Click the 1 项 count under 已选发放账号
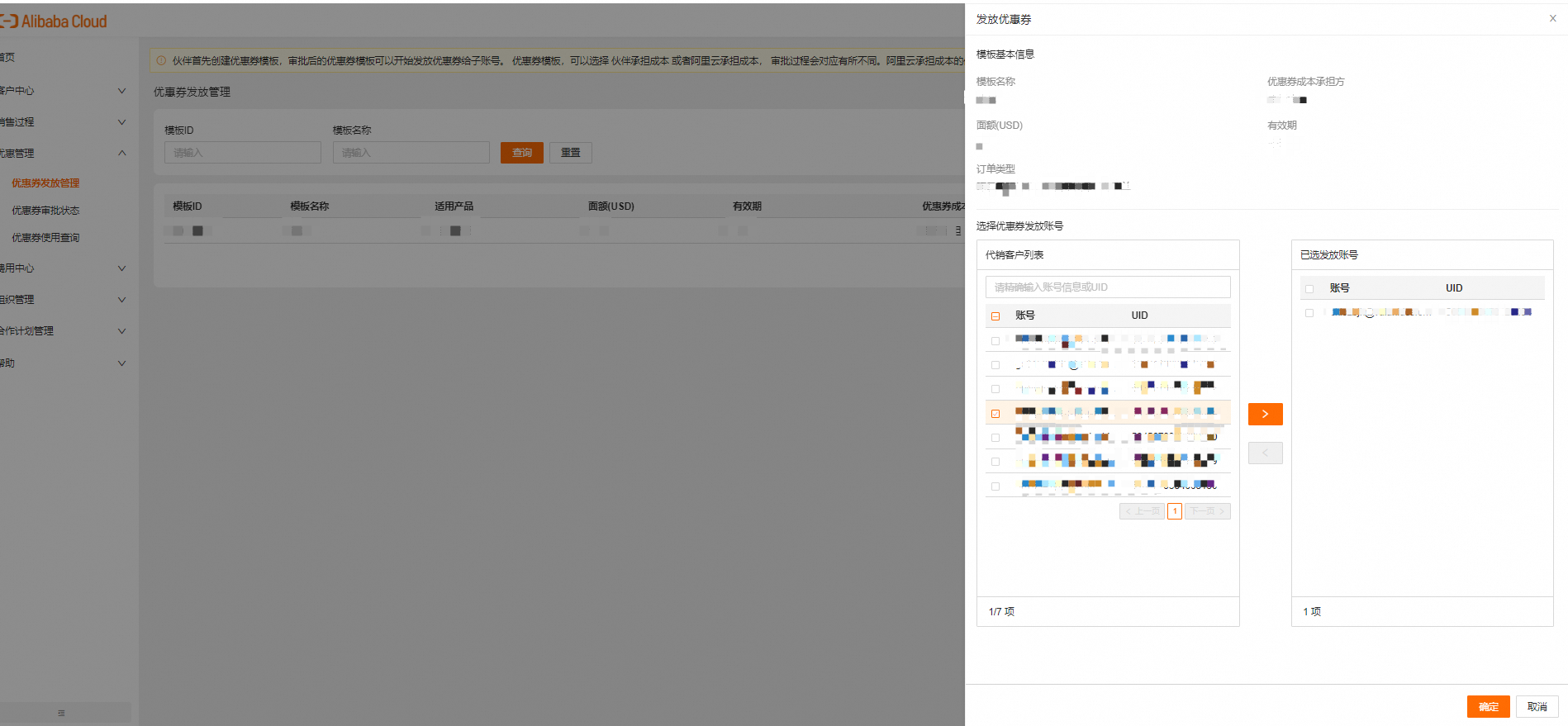This screenshot has width=1568, height=726. pos(1312,612)
